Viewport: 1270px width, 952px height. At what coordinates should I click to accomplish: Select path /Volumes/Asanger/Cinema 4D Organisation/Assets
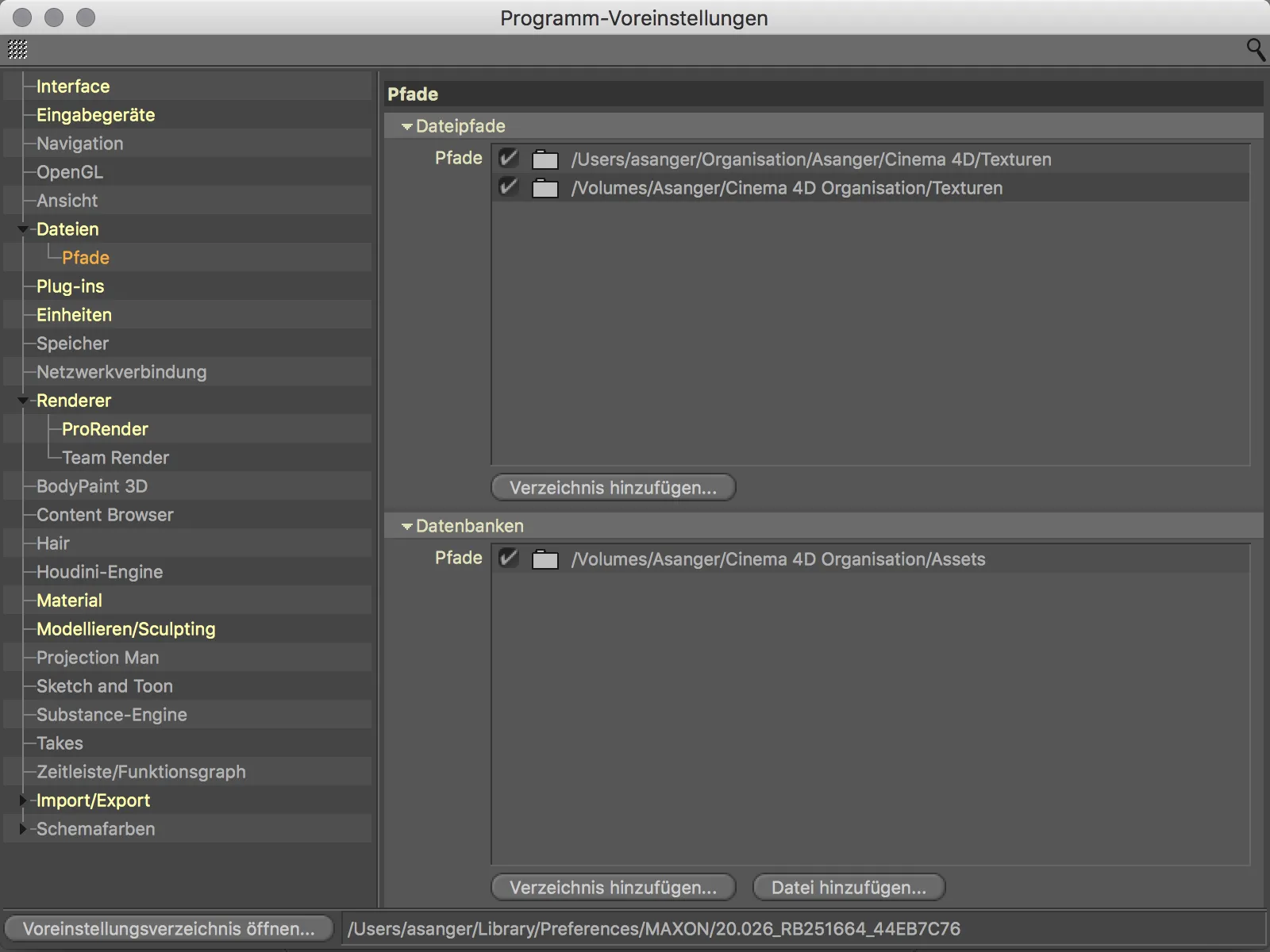[778, 559]
